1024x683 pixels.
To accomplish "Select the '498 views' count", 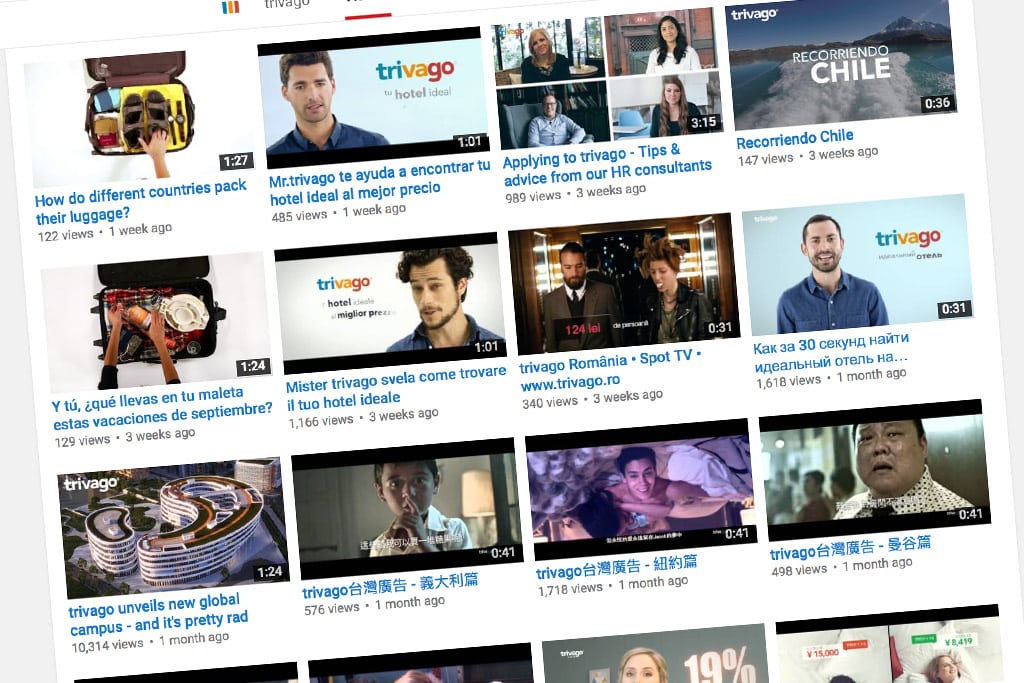I will coord(799,570).
